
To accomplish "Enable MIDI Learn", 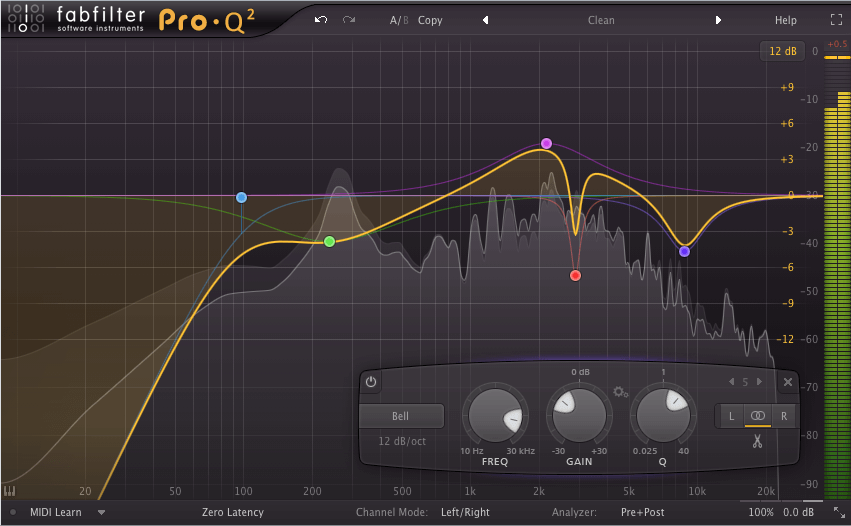I will [55, 512].
